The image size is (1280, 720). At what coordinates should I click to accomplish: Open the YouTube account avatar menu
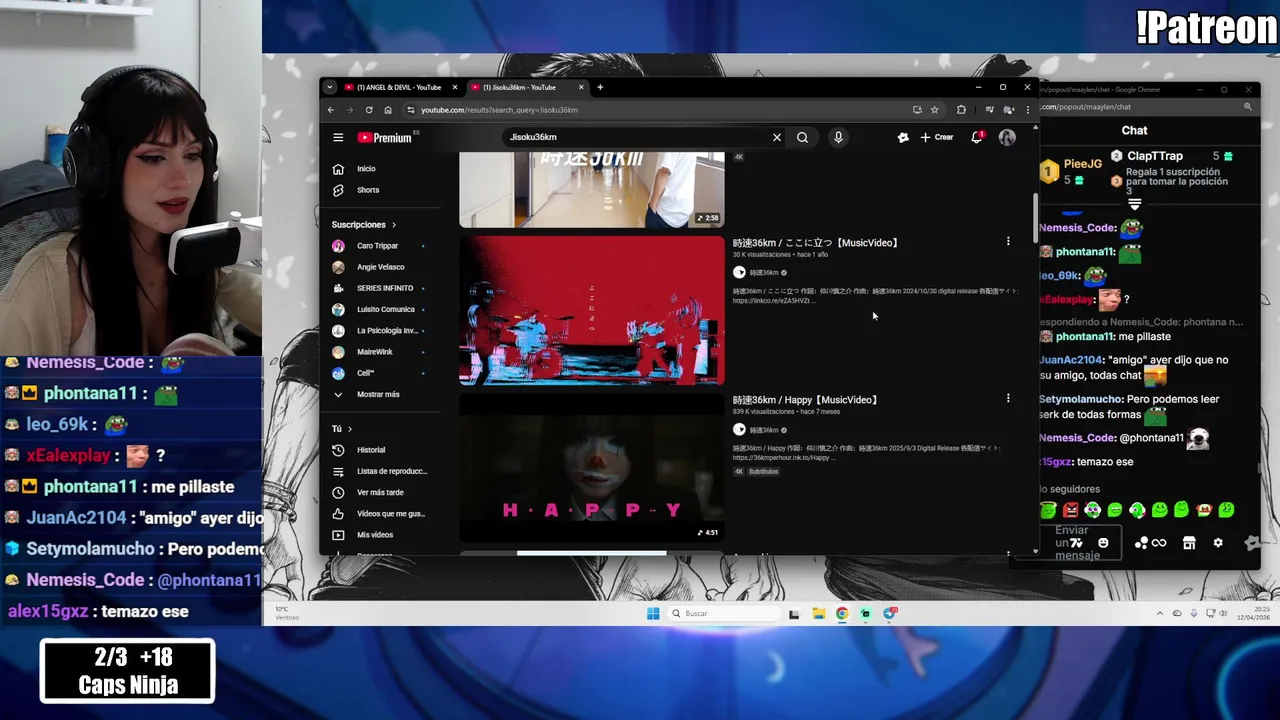[1007, 137]
